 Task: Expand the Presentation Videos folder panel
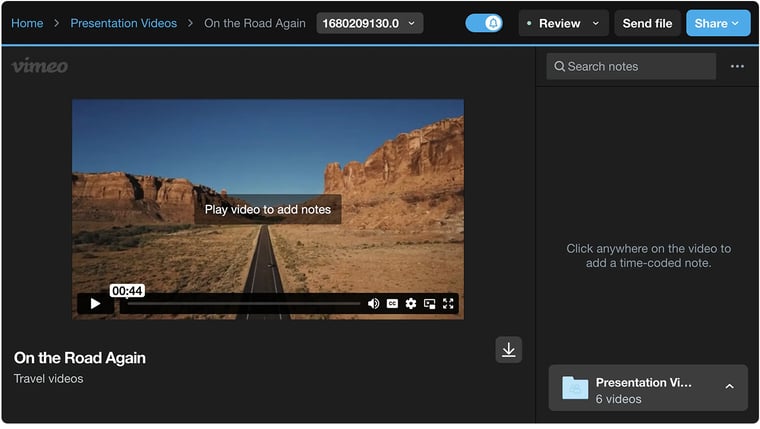click(729, 387)
